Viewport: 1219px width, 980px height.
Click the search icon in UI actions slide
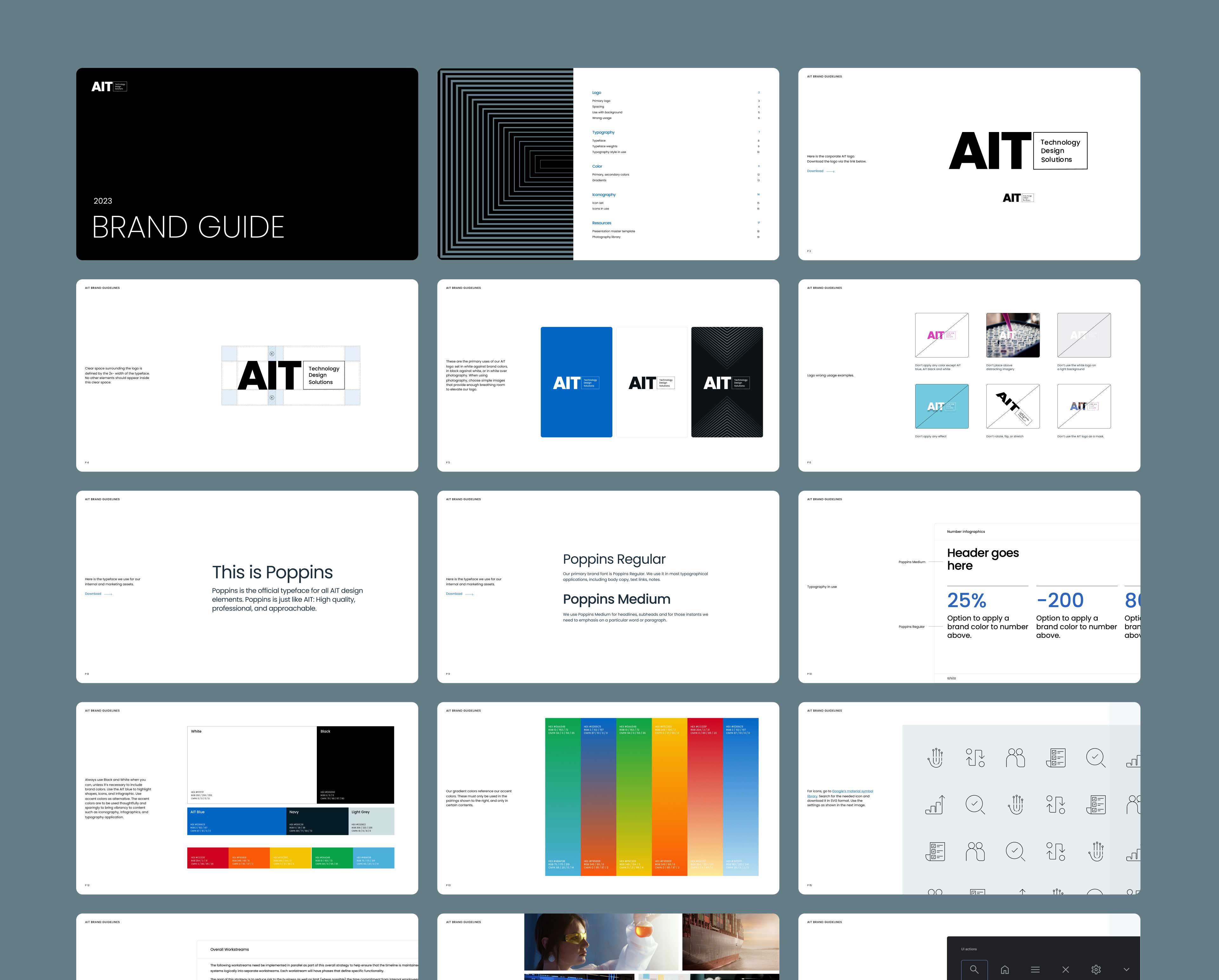tap(974, 969)
